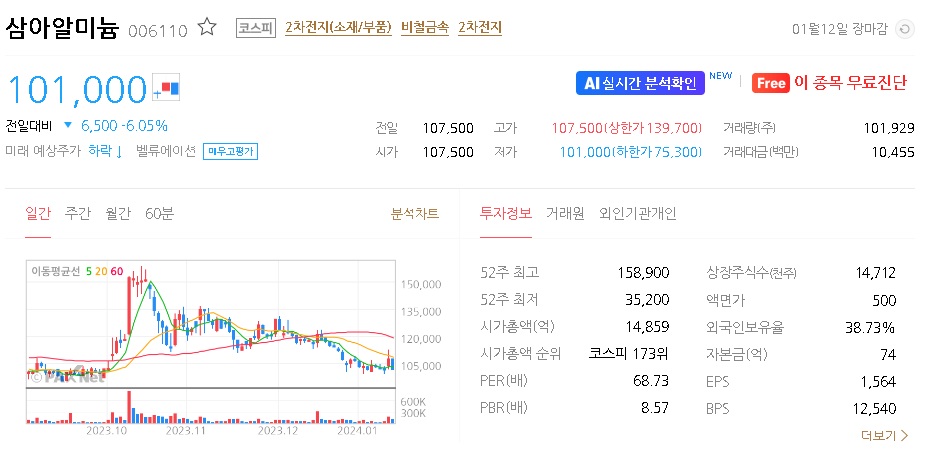Click the 상장주식수 value 14,712
This screenshot has height=456, width=927.
coord(876,273)
